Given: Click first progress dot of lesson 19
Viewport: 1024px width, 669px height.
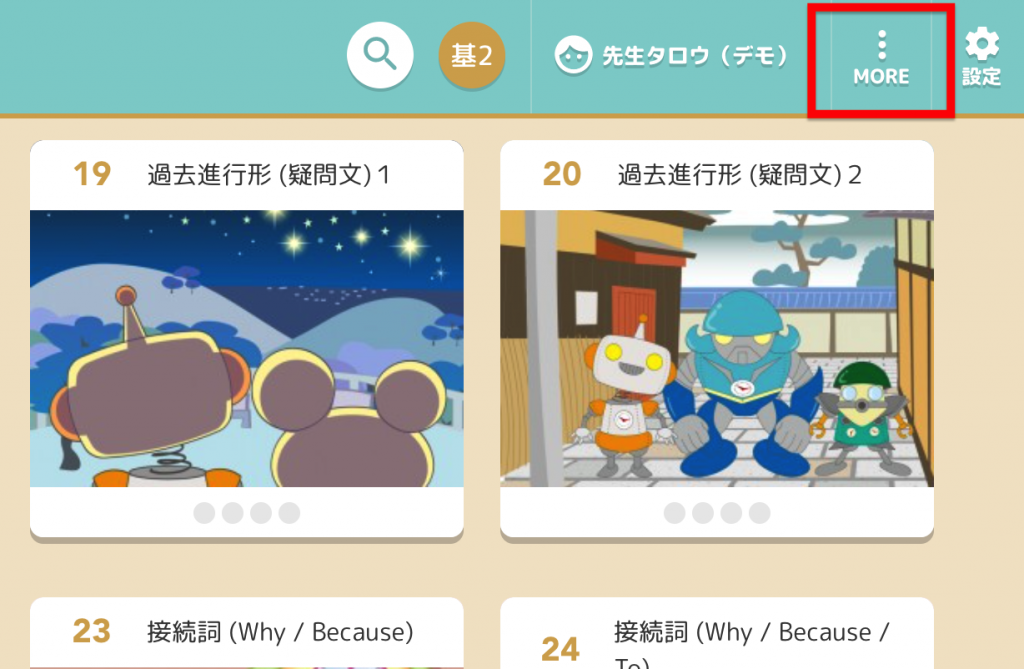Looking at the screenshot, I should coord(204,513).
